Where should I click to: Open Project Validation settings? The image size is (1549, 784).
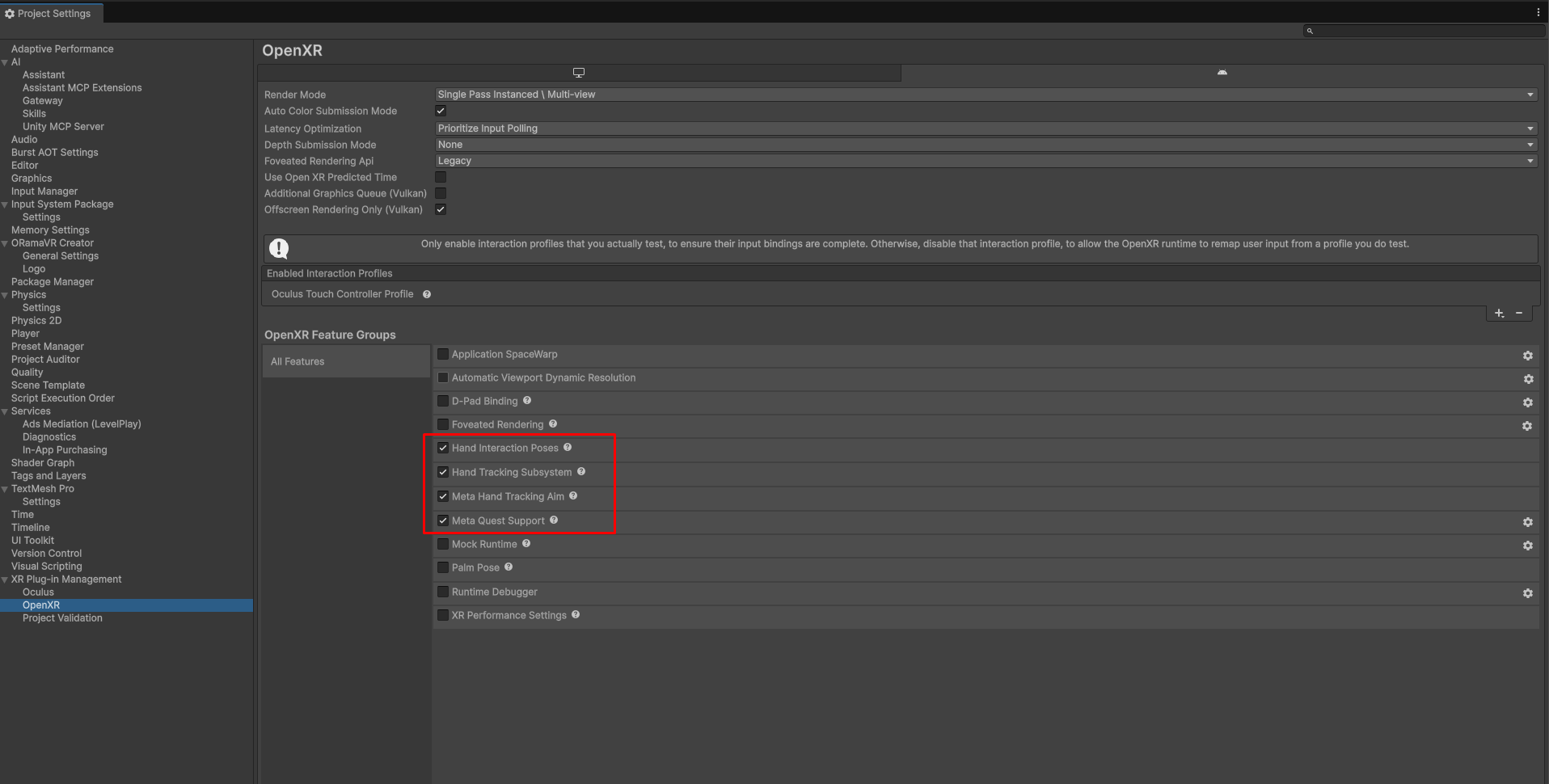pyautogui.click(x=62, y=618)
